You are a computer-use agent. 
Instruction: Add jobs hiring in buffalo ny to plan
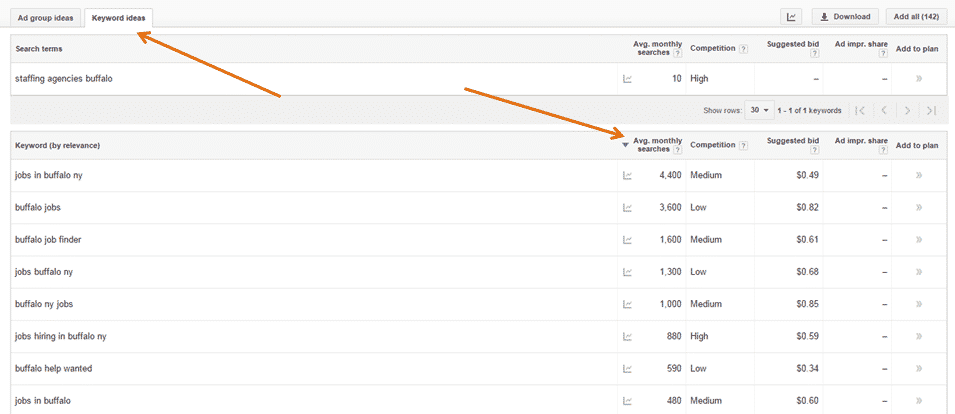918,336
